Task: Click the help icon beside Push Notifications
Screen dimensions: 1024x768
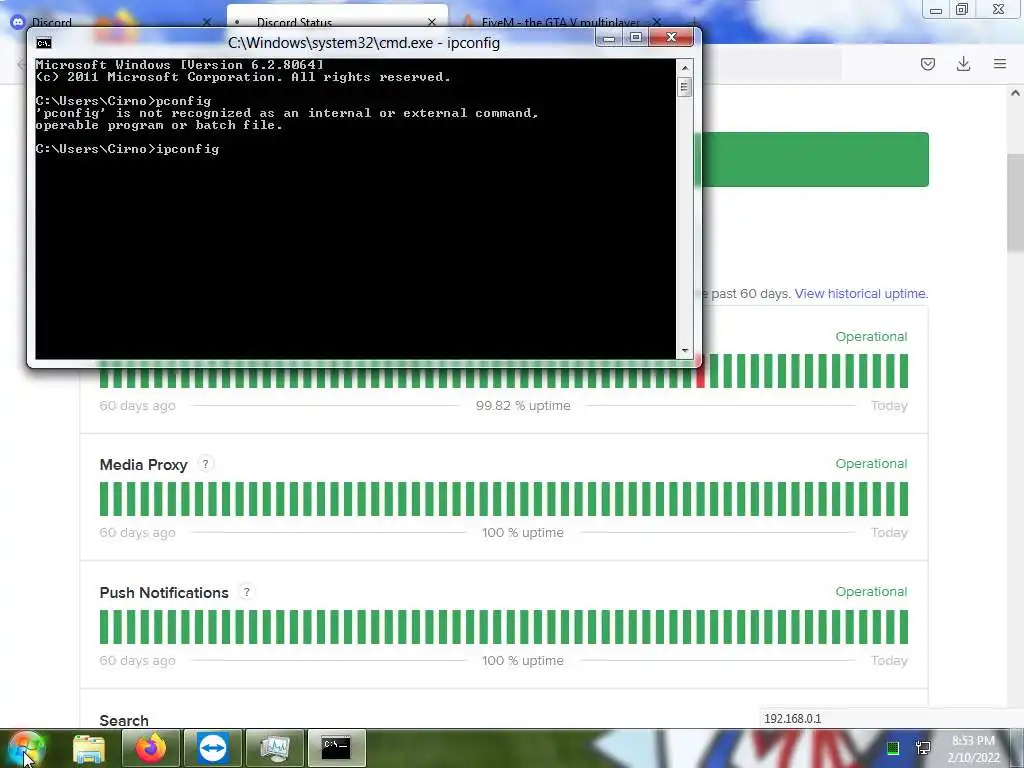Action: click(246, 592)
